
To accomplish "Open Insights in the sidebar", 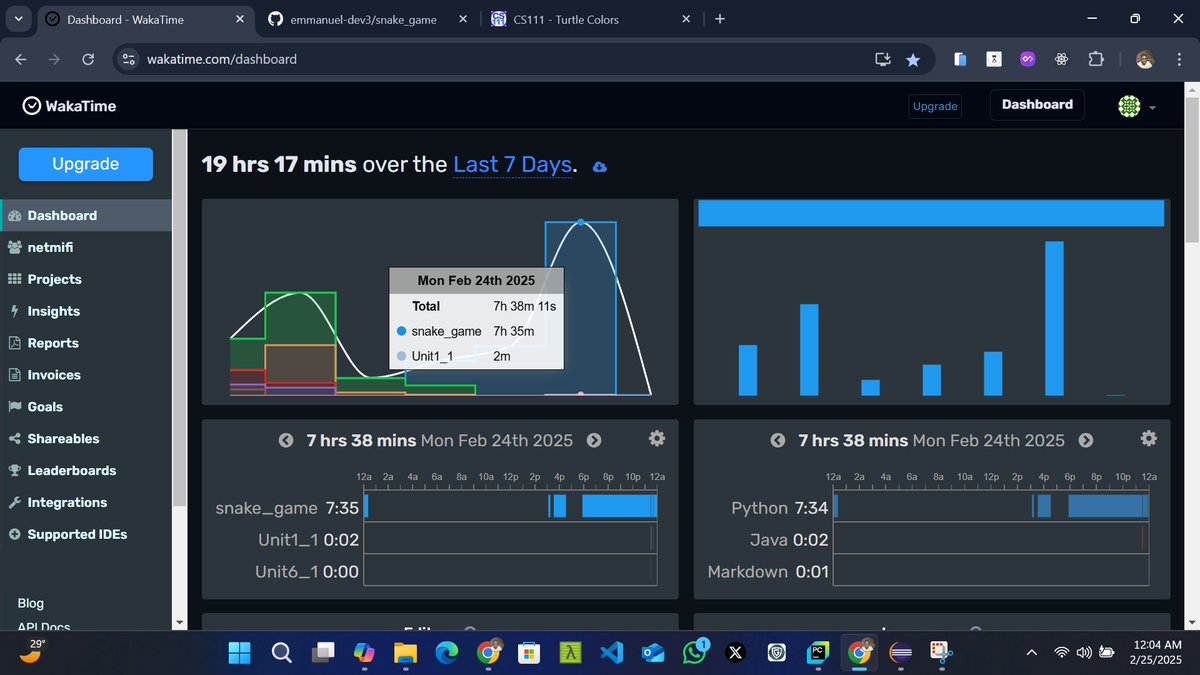I will tap(53, 311).
